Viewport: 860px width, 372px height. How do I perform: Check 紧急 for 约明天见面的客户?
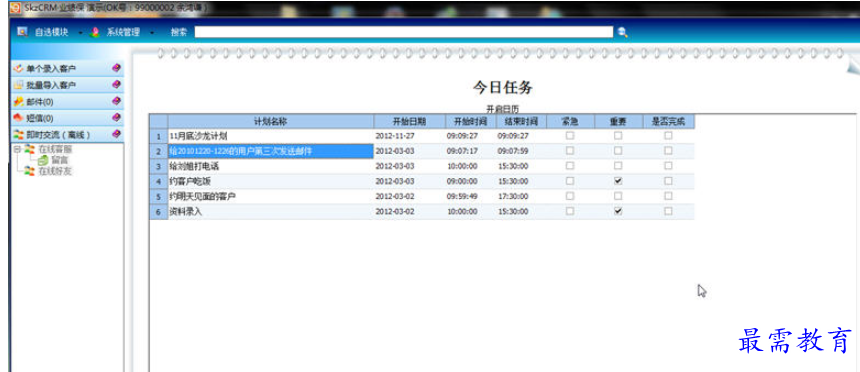pyautogui.click(x=570, y=196)
